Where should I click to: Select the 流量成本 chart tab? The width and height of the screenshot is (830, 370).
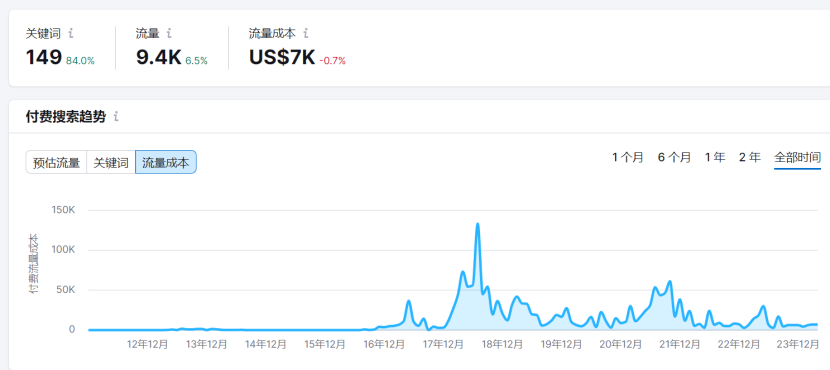tap(166, 163)
